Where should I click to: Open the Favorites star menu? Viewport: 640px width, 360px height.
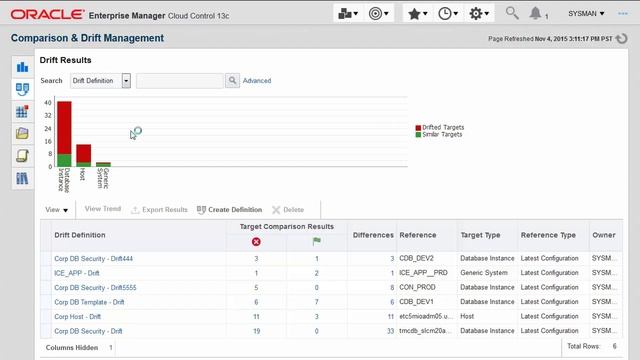coord(417,14)
